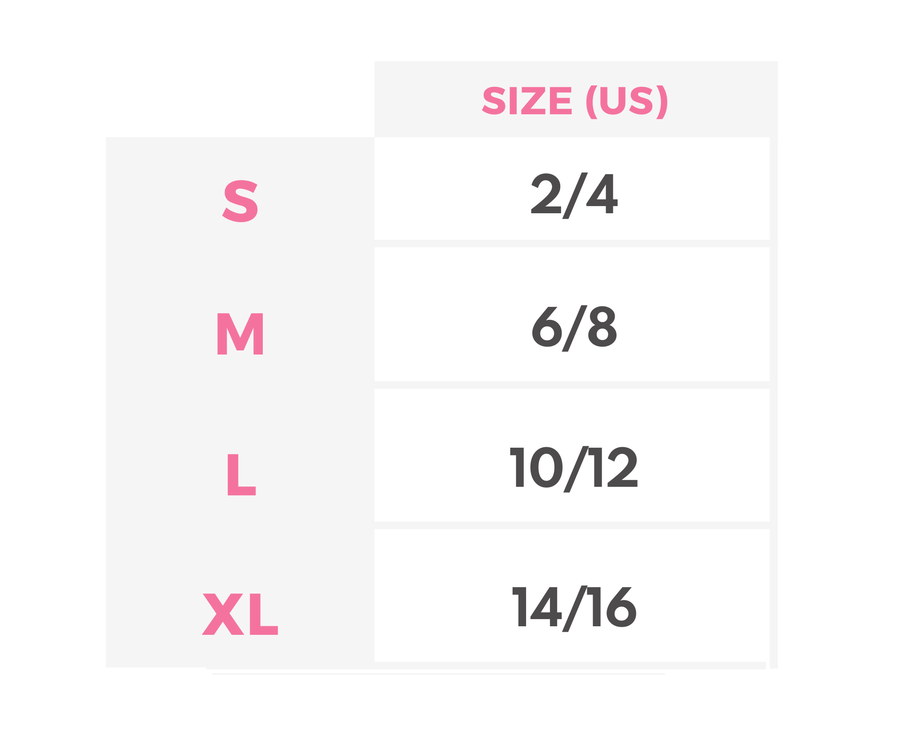Screen dimensions: 900x750
Task: Click the 2/4 size value cell
Action: pyautogui.click(x=573, y=197)
